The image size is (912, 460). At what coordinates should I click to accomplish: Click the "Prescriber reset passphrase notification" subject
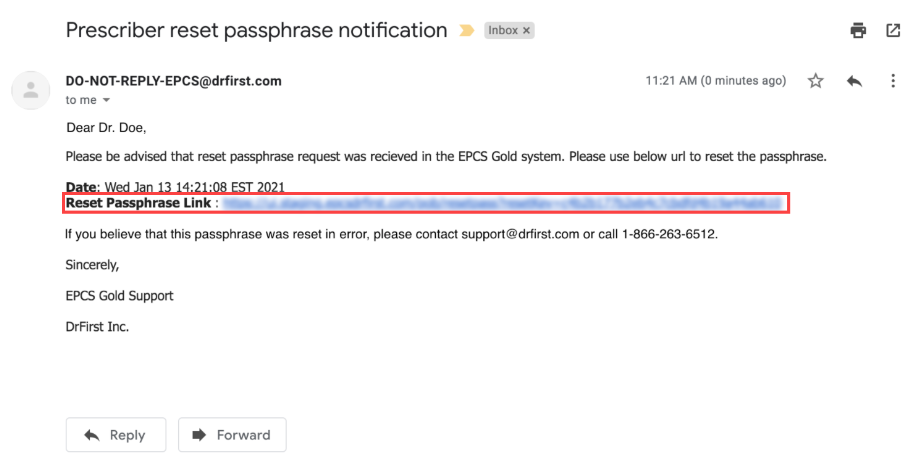[x=256, y=30]
